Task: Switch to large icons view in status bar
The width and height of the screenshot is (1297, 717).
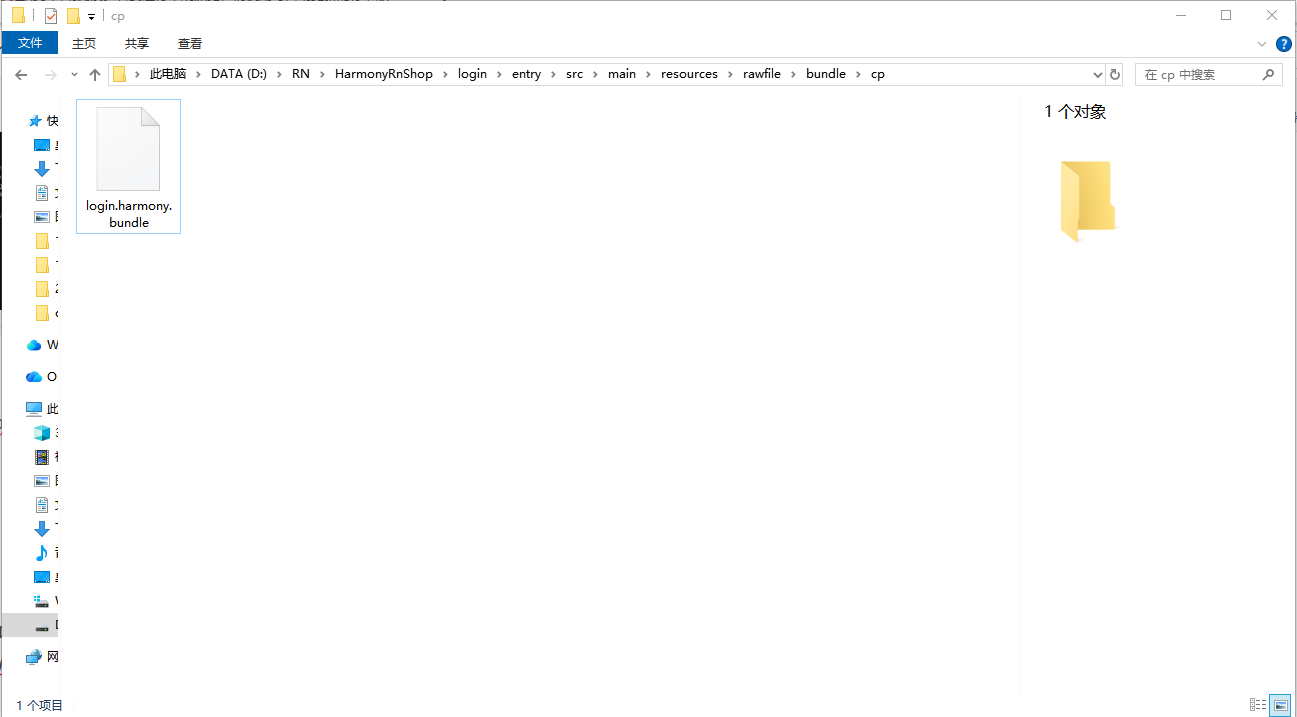Action: [x=1280, y=705]
